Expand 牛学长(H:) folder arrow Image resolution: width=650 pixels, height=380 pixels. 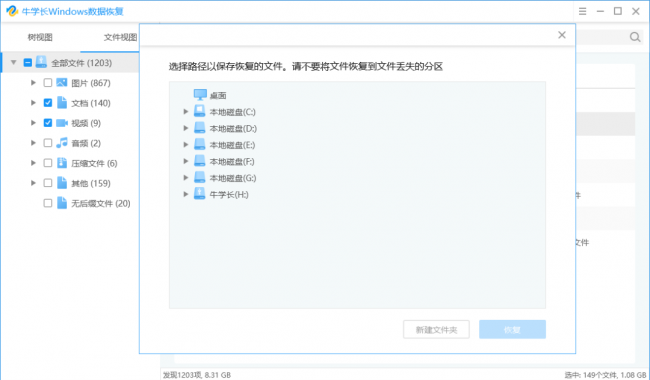point(186,194)
